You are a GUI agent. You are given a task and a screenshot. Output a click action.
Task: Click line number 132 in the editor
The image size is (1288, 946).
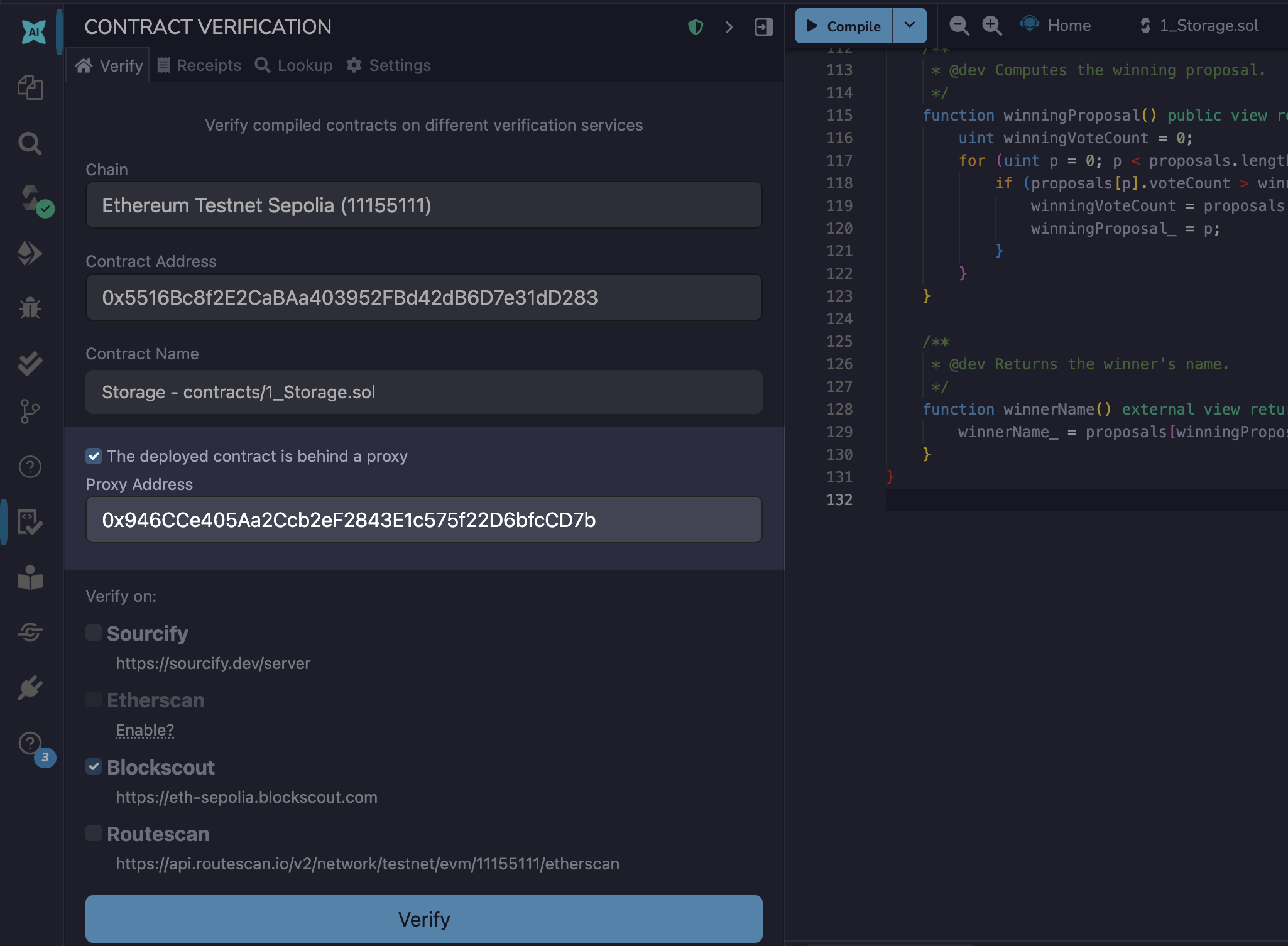[x=839, y=500]
